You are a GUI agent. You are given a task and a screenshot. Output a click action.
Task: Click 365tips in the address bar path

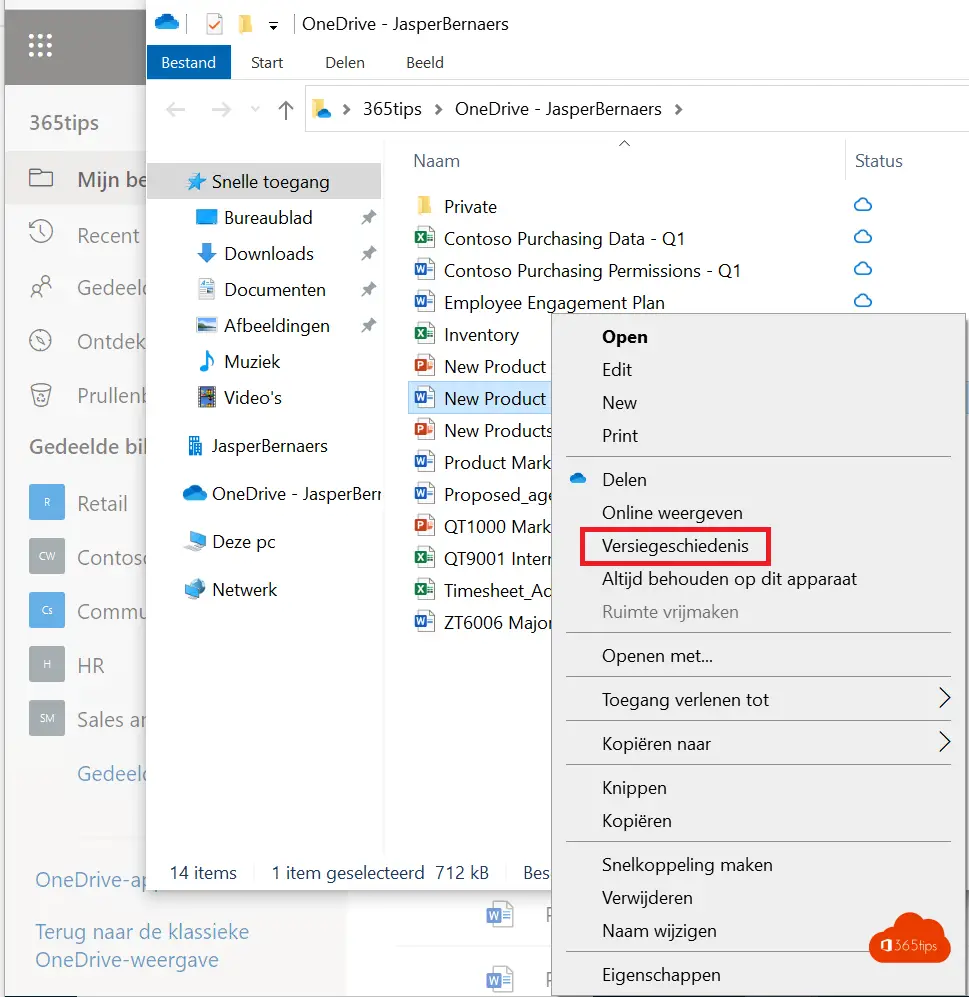[x=392, y=109]
